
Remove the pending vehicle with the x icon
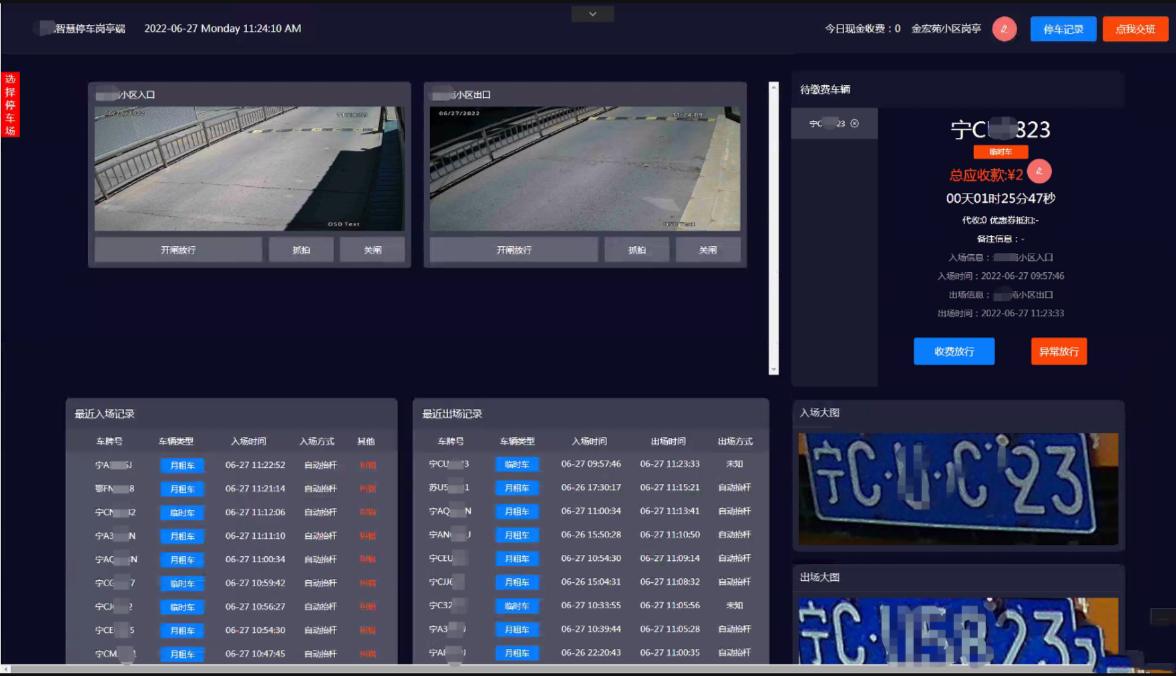tap(854, 124)
